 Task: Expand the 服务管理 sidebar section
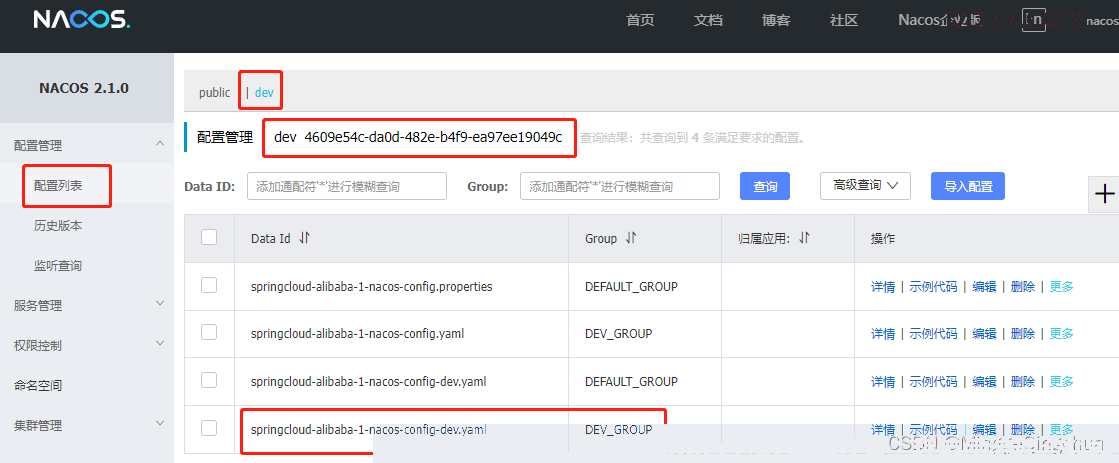click(x=160, y=304)
